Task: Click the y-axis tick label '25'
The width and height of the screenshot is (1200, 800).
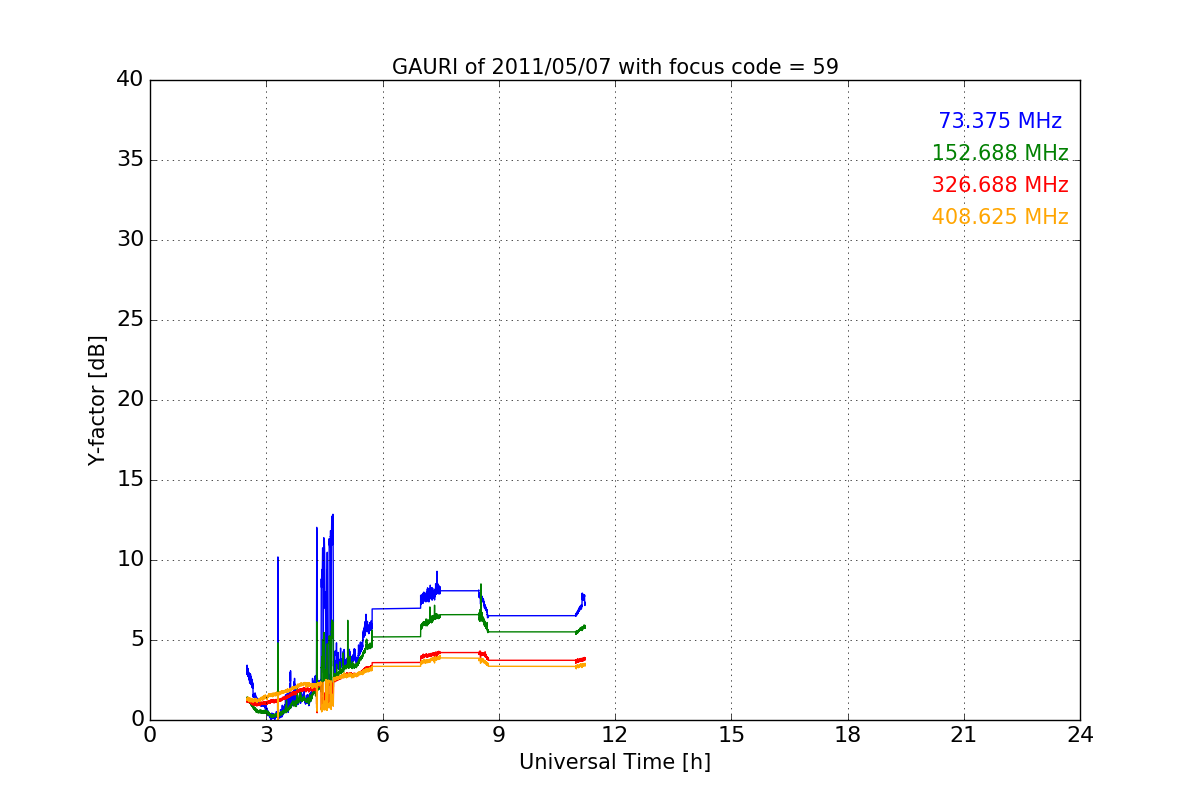Action: click(130, 320)
